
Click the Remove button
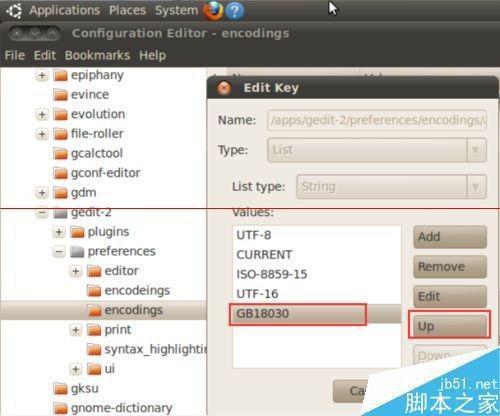(450, 267)
